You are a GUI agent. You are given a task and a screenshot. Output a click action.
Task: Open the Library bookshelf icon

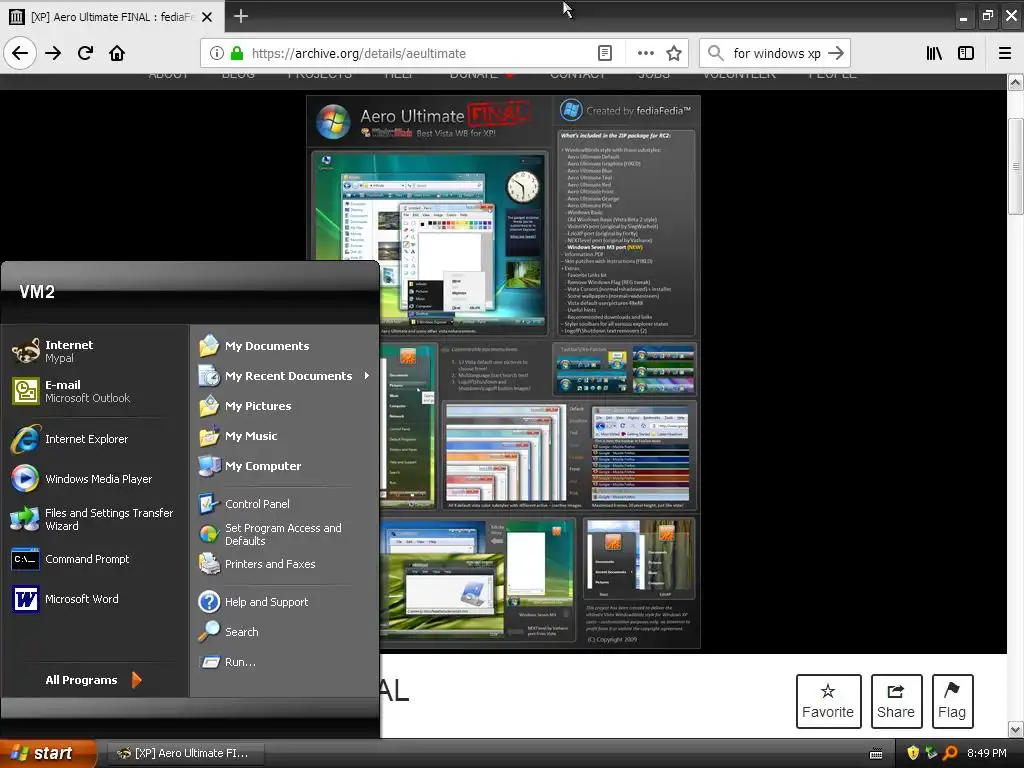click(x=934, y=53)
